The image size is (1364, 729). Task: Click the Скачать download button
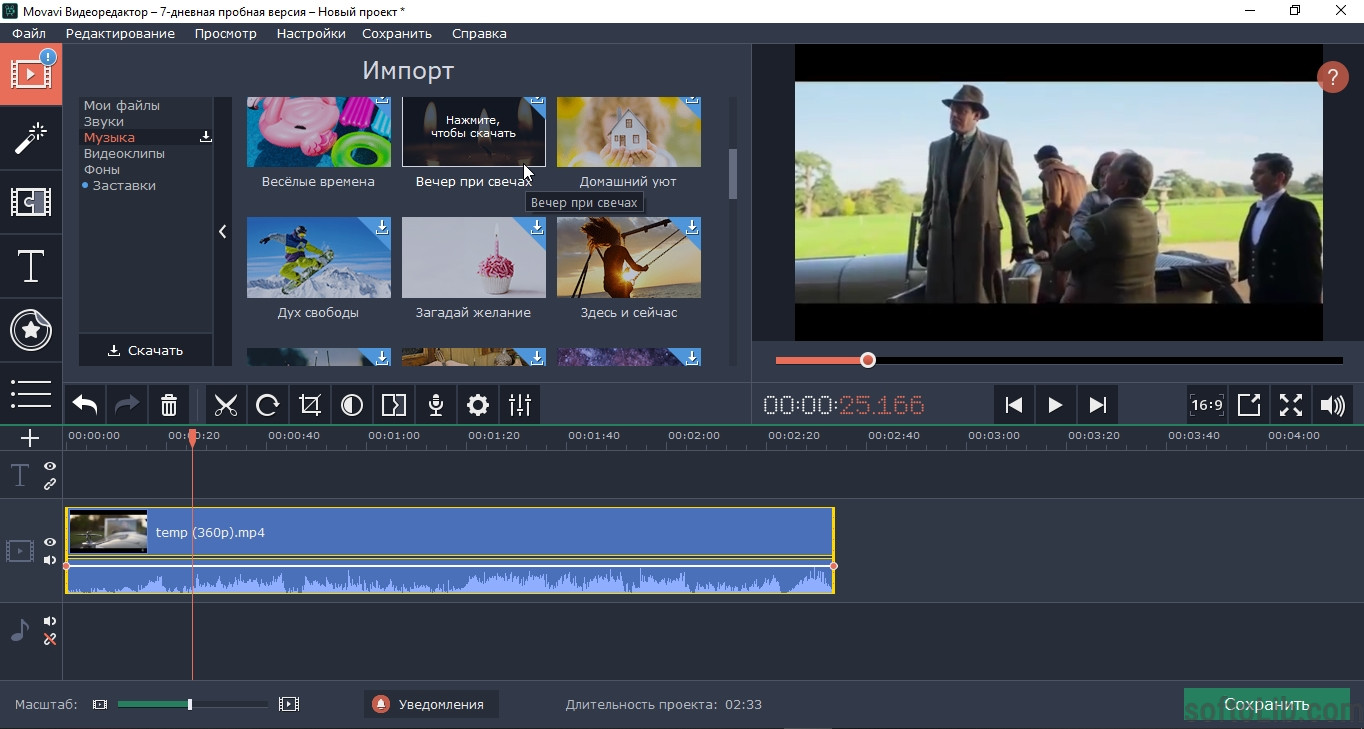click(146, 350)
